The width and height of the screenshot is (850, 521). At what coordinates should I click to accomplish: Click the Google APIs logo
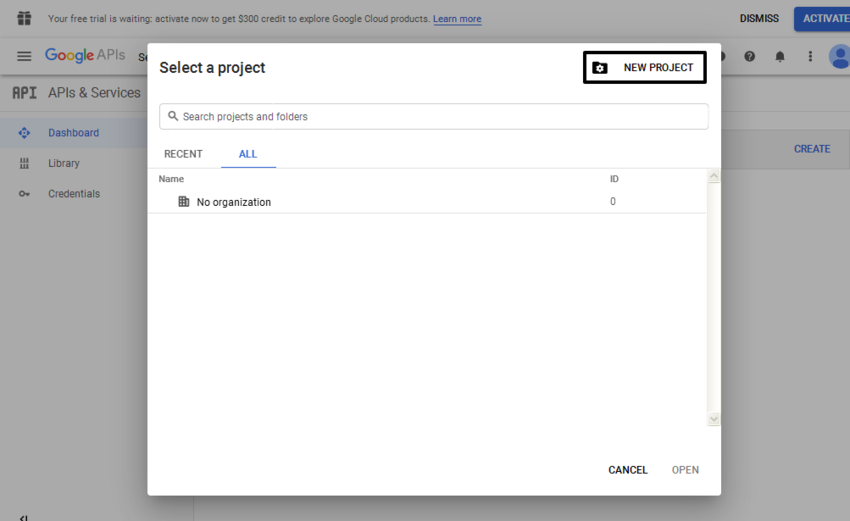[85, 56]
